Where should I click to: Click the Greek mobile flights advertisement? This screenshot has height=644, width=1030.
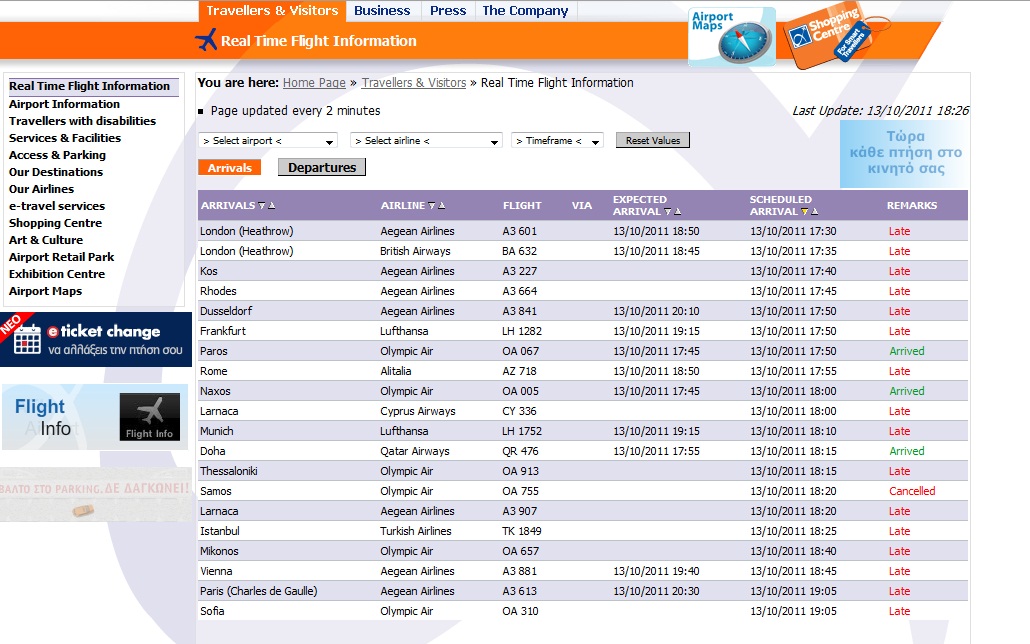point(904,154)
